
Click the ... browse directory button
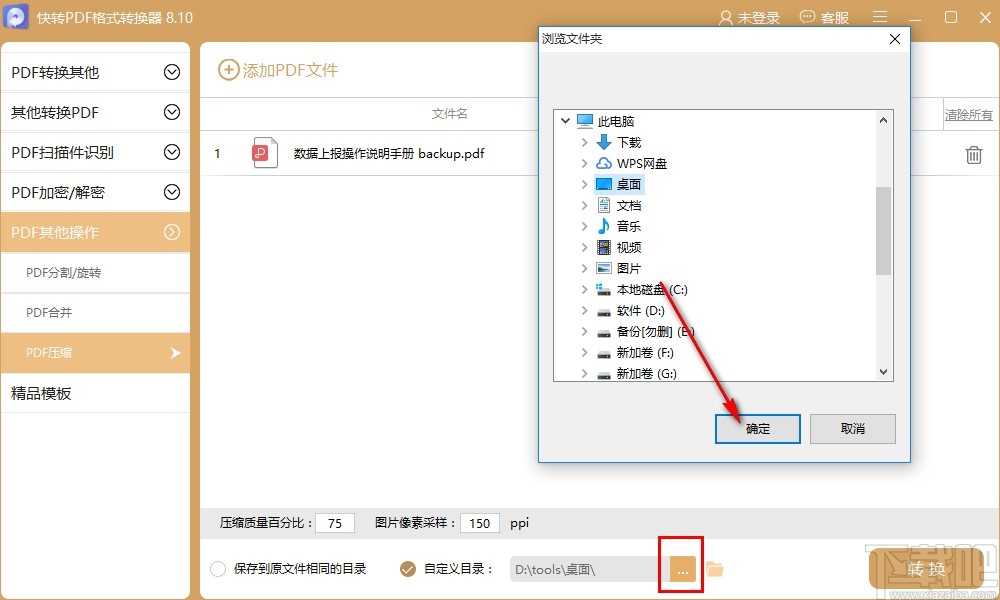[x=682, y=569]
